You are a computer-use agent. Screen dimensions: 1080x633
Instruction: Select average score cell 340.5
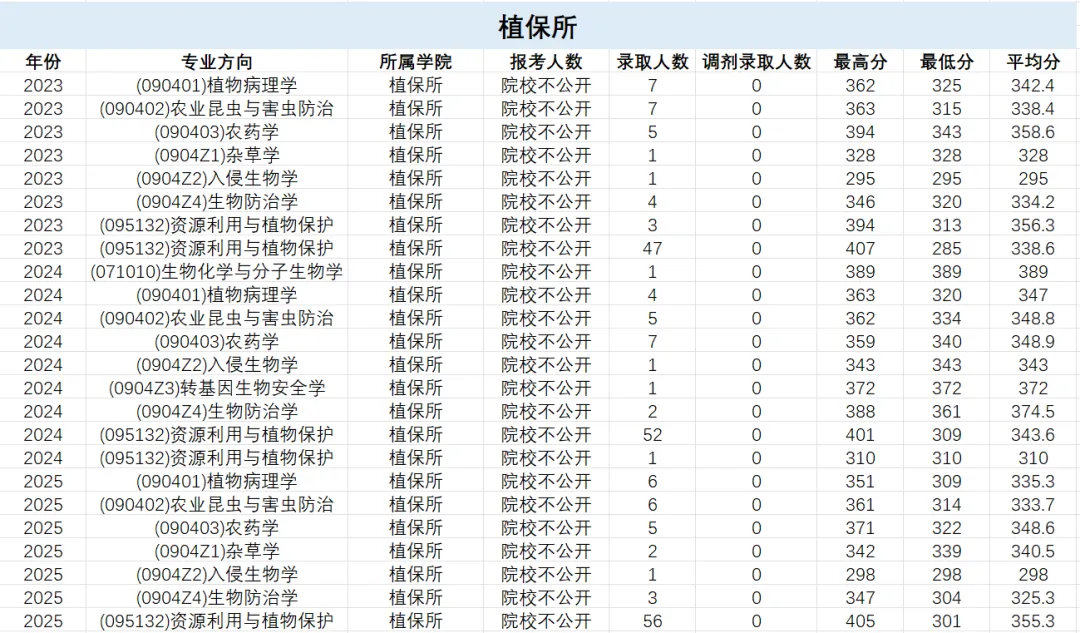(1033, 551)
